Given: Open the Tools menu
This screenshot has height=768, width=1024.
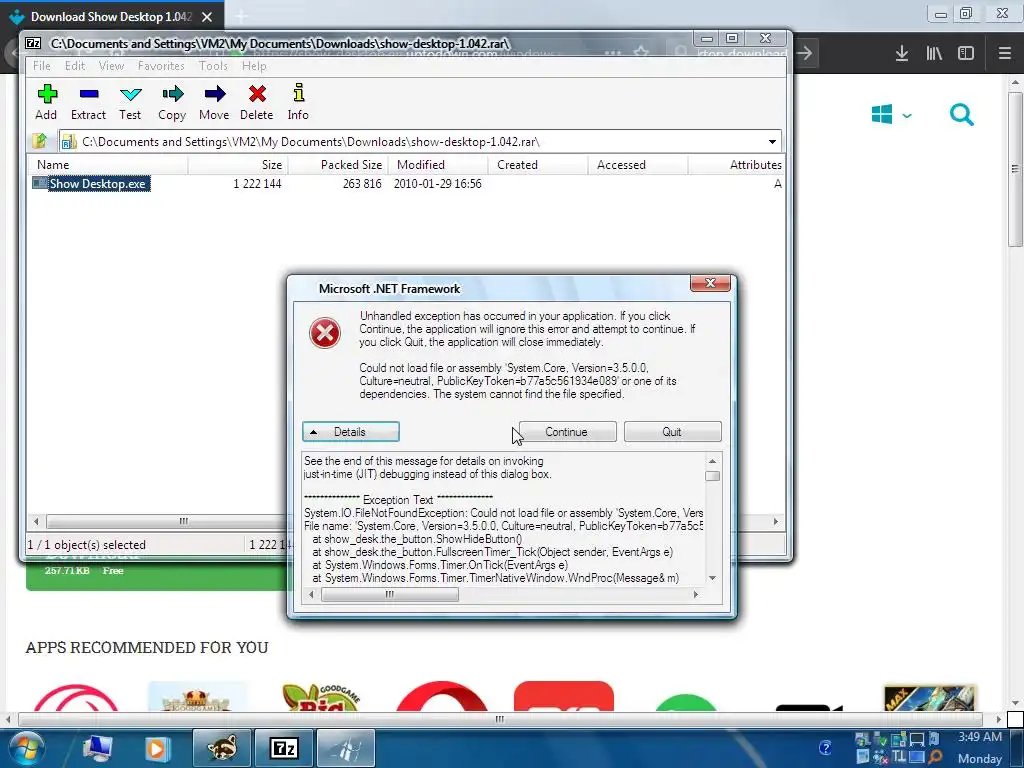Looking at the screenshot, I should click(214, 66).
